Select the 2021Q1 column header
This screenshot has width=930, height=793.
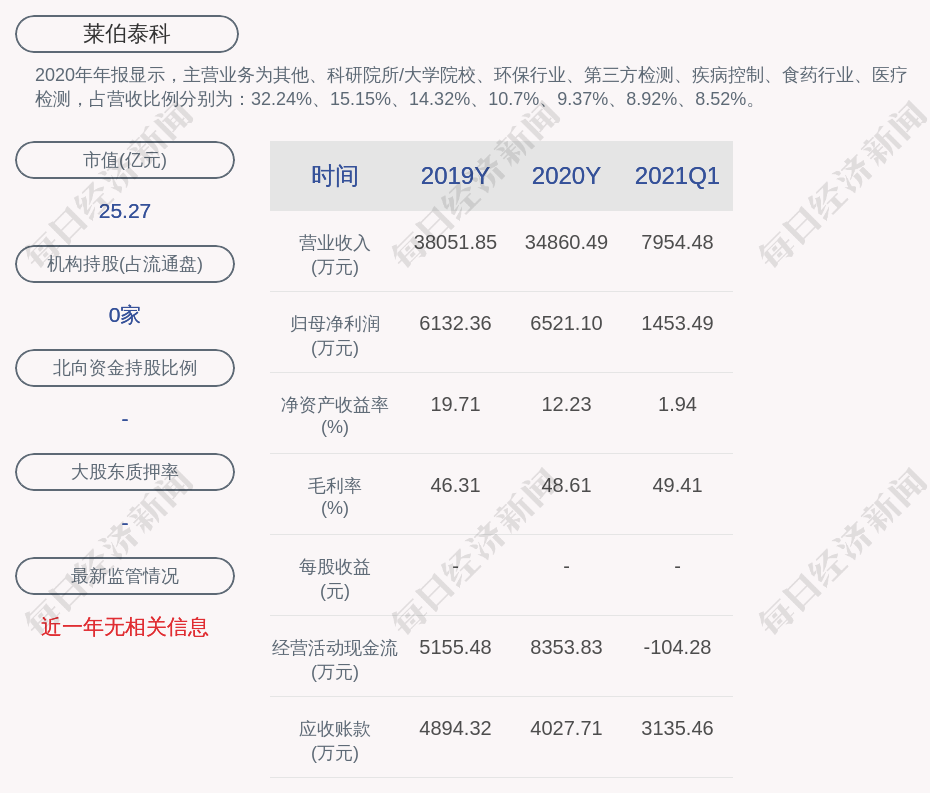click(x=677, y=176)
